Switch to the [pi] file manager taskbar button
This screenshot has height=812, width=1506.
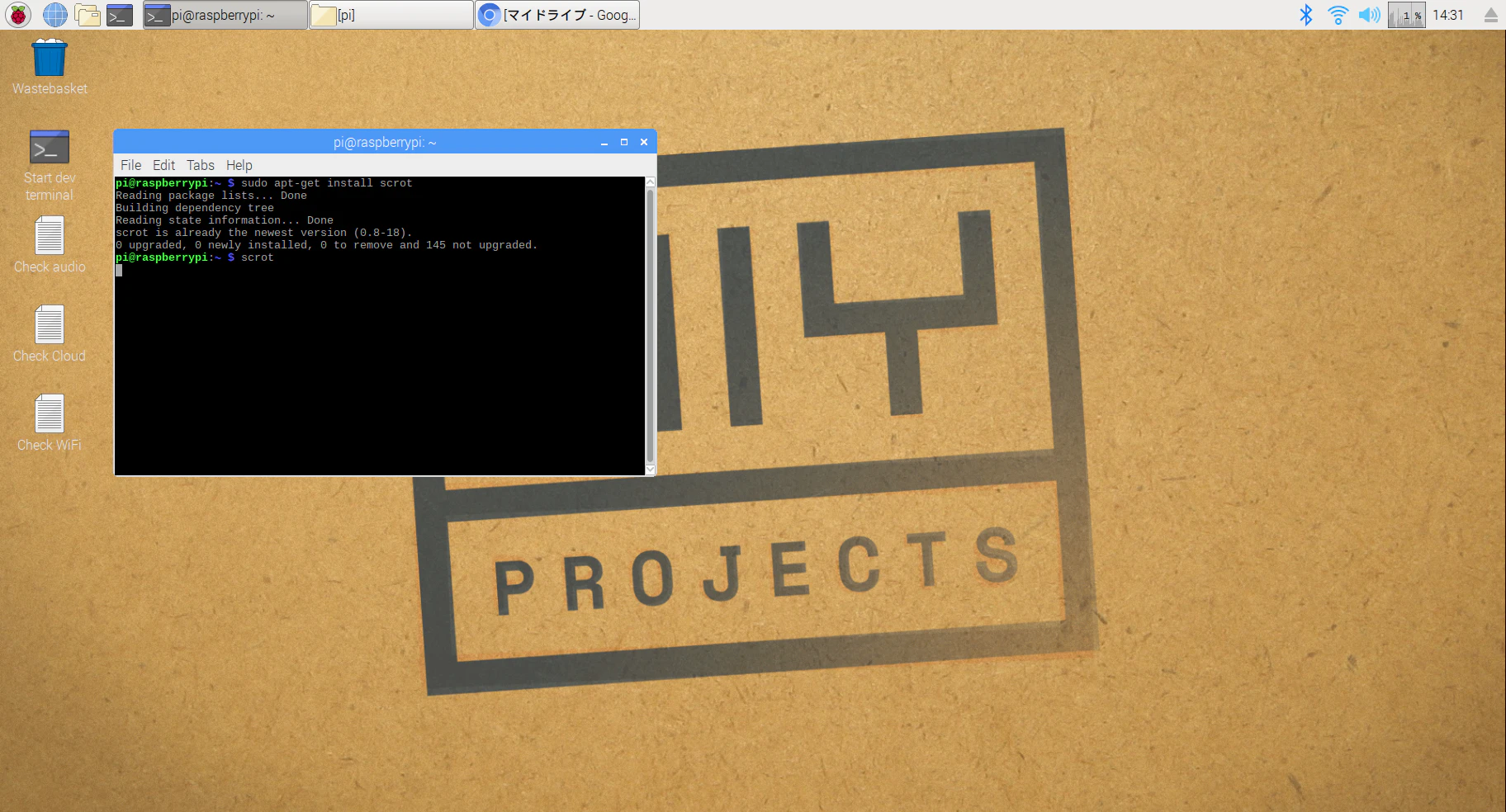click(391, 15)
